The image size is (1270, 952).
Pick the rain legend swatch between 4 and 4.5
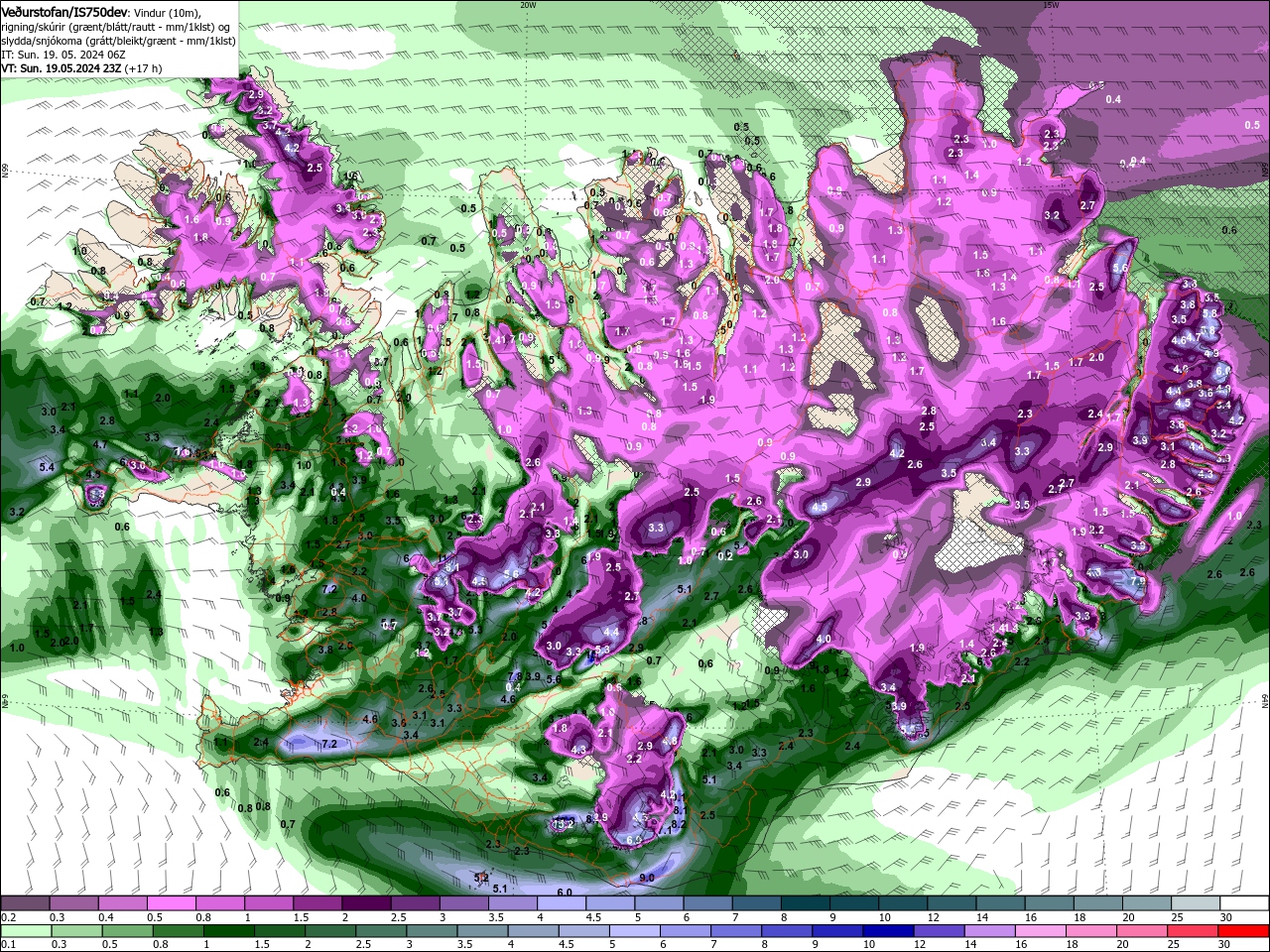click(x=534, y=931)
